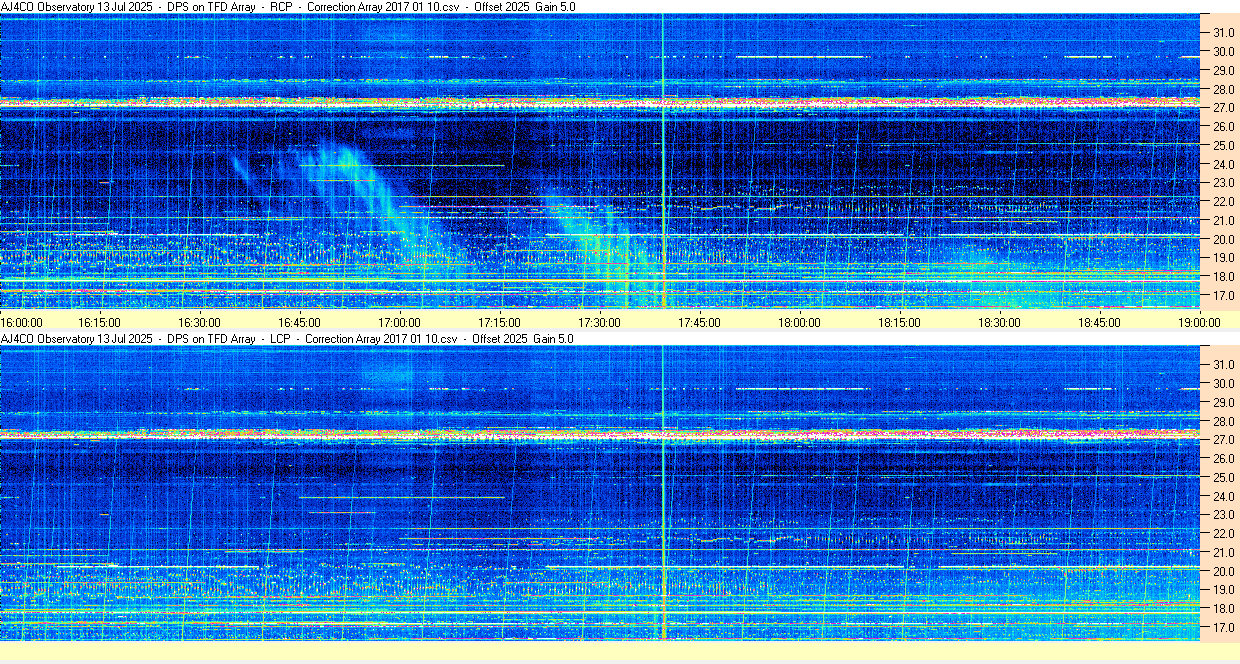
Task: Click the 18.0 frequency label on RCP chart
Action: click(1224, 277)
